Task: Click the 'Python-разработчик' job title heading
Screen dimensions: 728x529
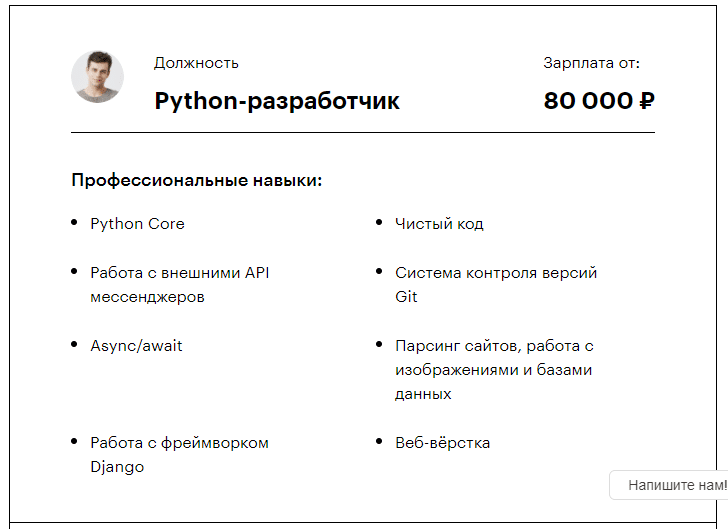Action: tap(277, 101)
